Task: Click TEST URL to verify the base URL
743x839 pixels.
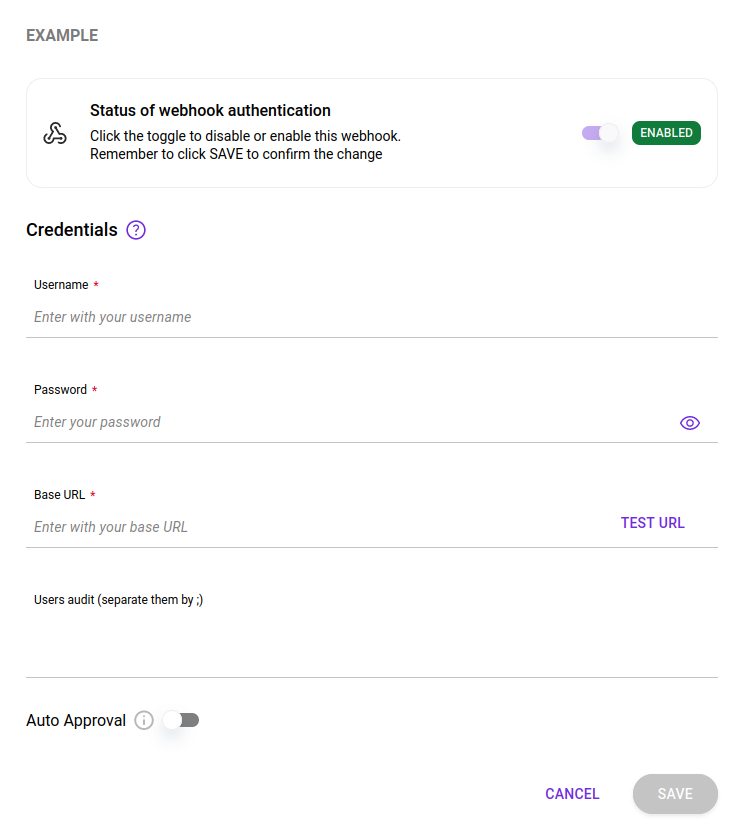Action: pyautogui.click(x=652, y=522)
